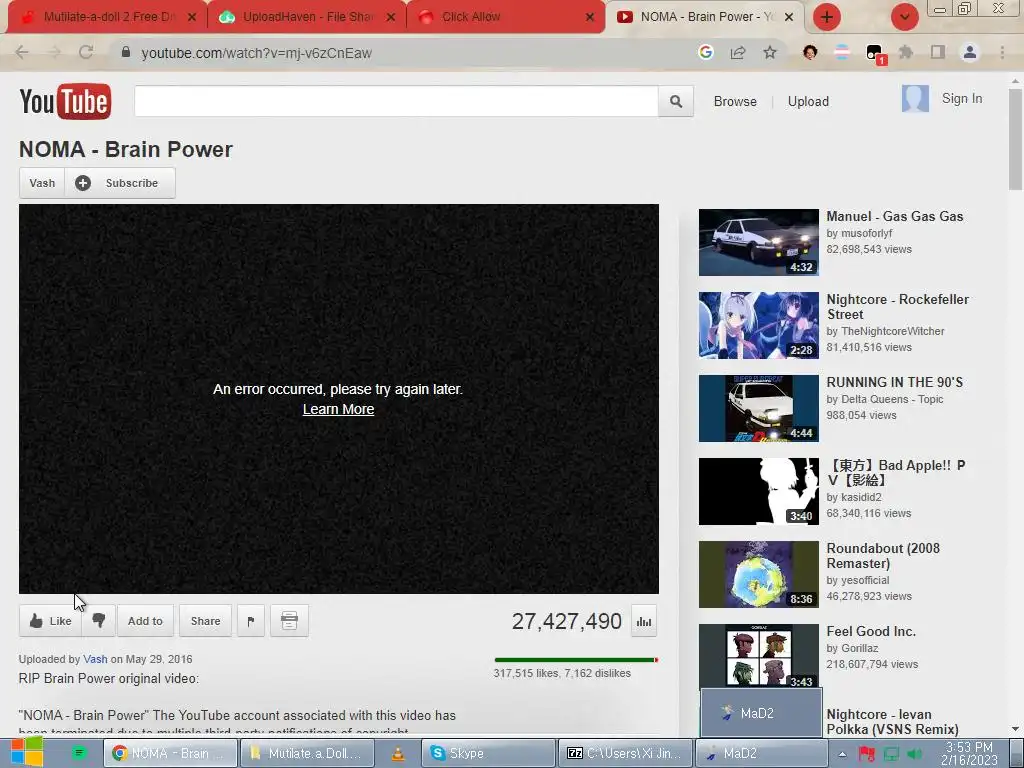Reload the page with refresh icon
The width and height of the screenshot is (1024, 768).
click(86, 52)
